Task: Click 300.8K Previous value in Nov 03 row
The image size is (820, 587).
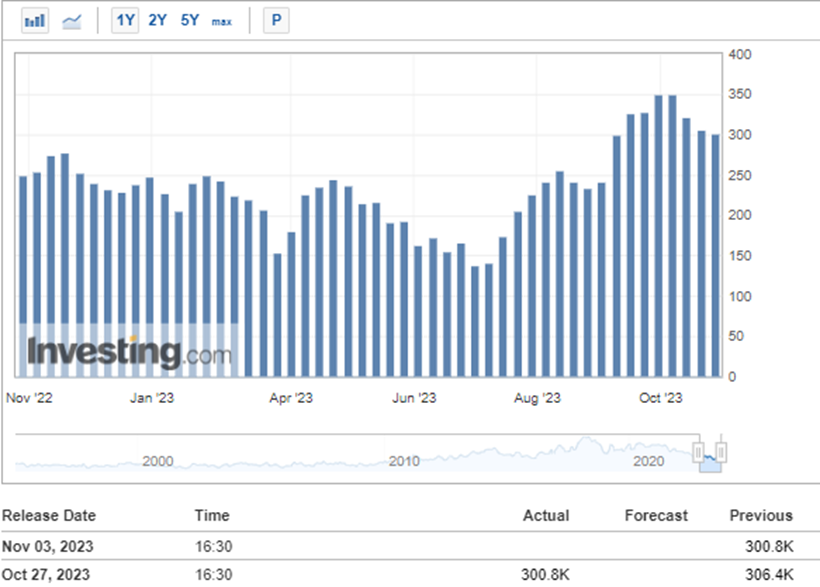Action: [769, 546]
